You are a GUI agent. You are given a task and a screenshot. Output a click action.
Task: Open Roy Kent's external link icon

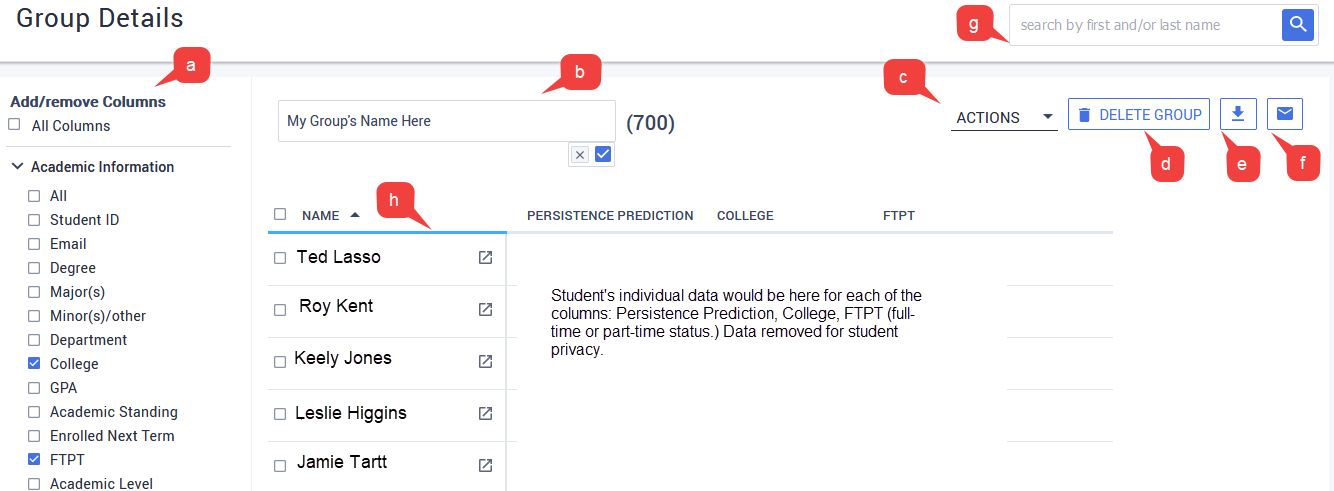485,309
